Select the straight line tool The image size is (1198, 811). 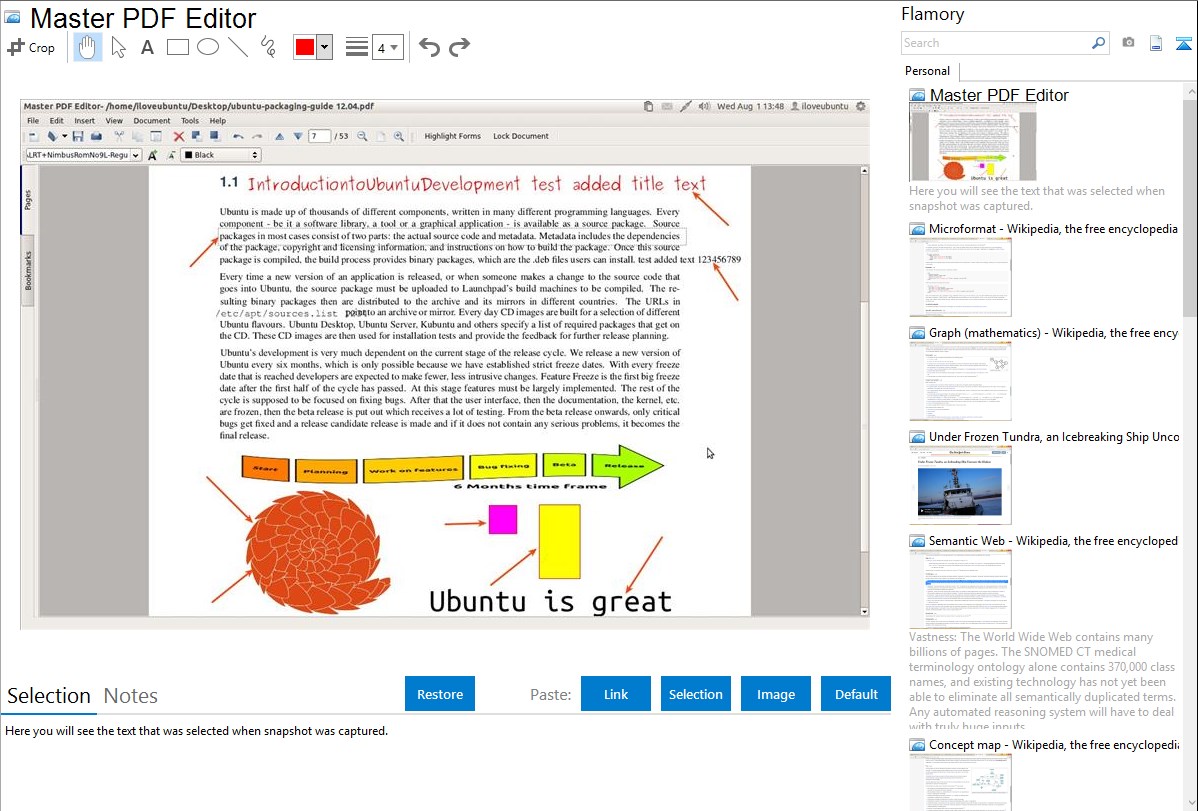(x=238, y=47)
